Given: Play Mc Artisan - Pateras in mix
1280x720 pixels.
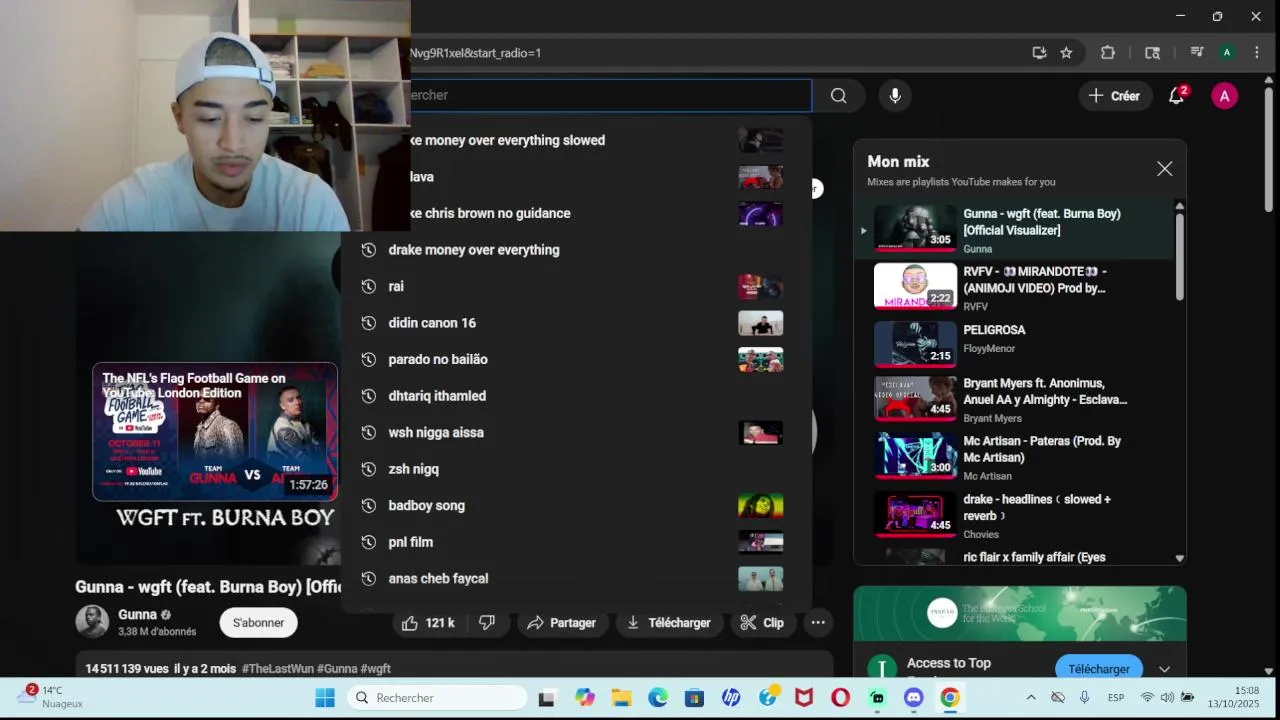Looking at the screenshot, I should 1014,457.
